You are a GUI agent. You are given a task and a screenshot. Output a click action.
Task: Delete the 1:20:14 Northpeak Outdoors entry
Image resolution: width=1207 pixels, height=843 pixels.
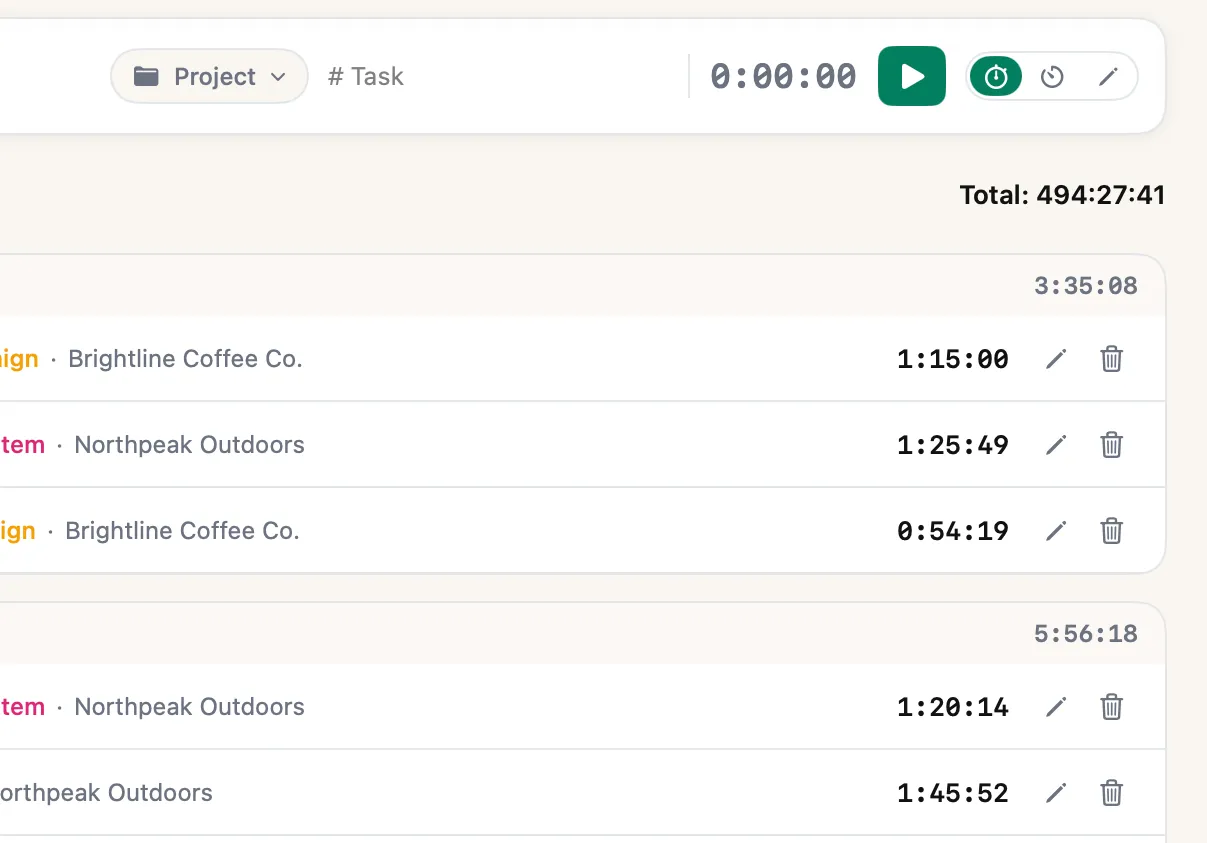1112,707
